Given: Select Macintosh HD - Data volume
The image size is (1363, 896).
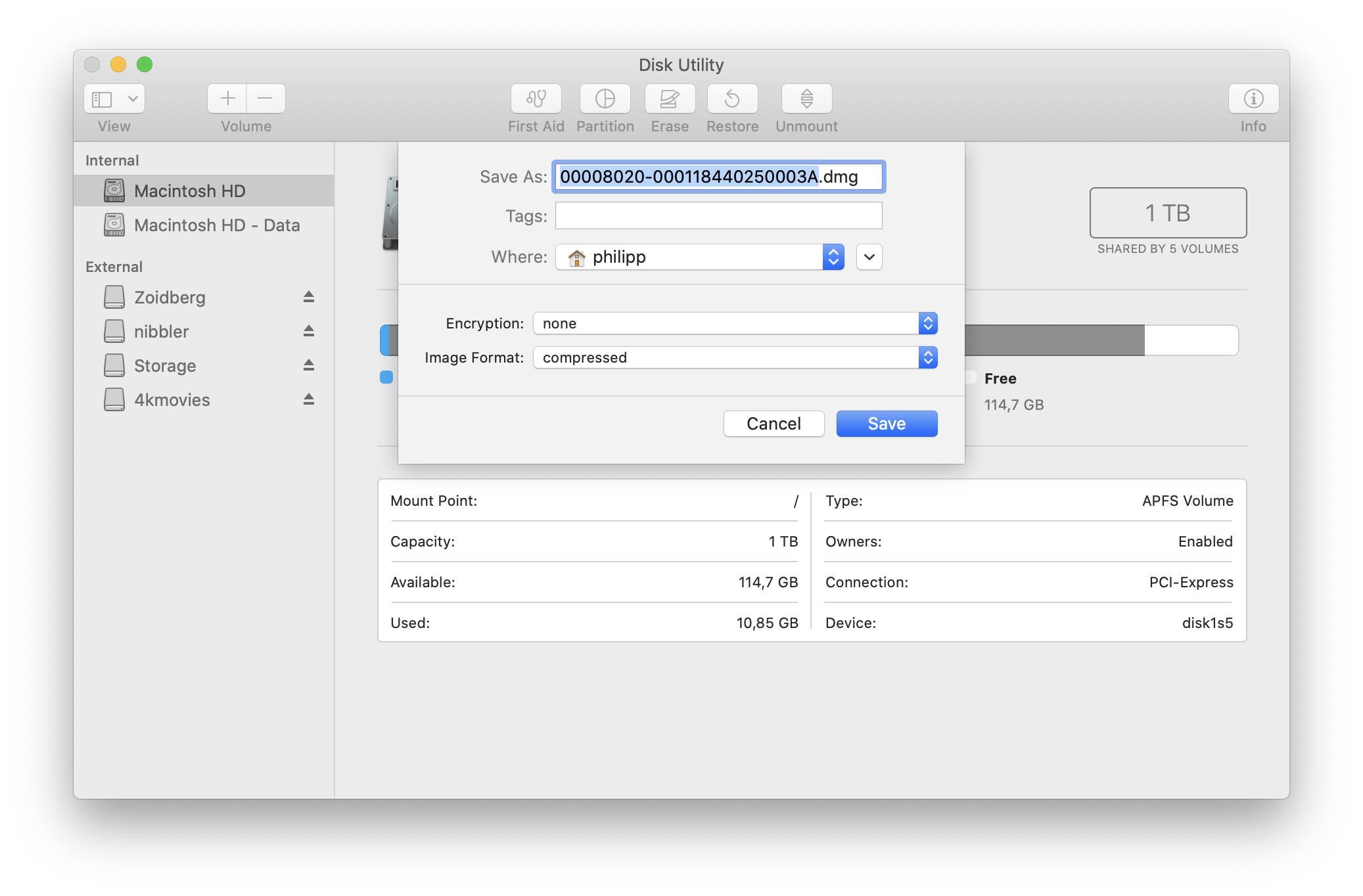Looking at the screenshot, I should coord(204,225).
